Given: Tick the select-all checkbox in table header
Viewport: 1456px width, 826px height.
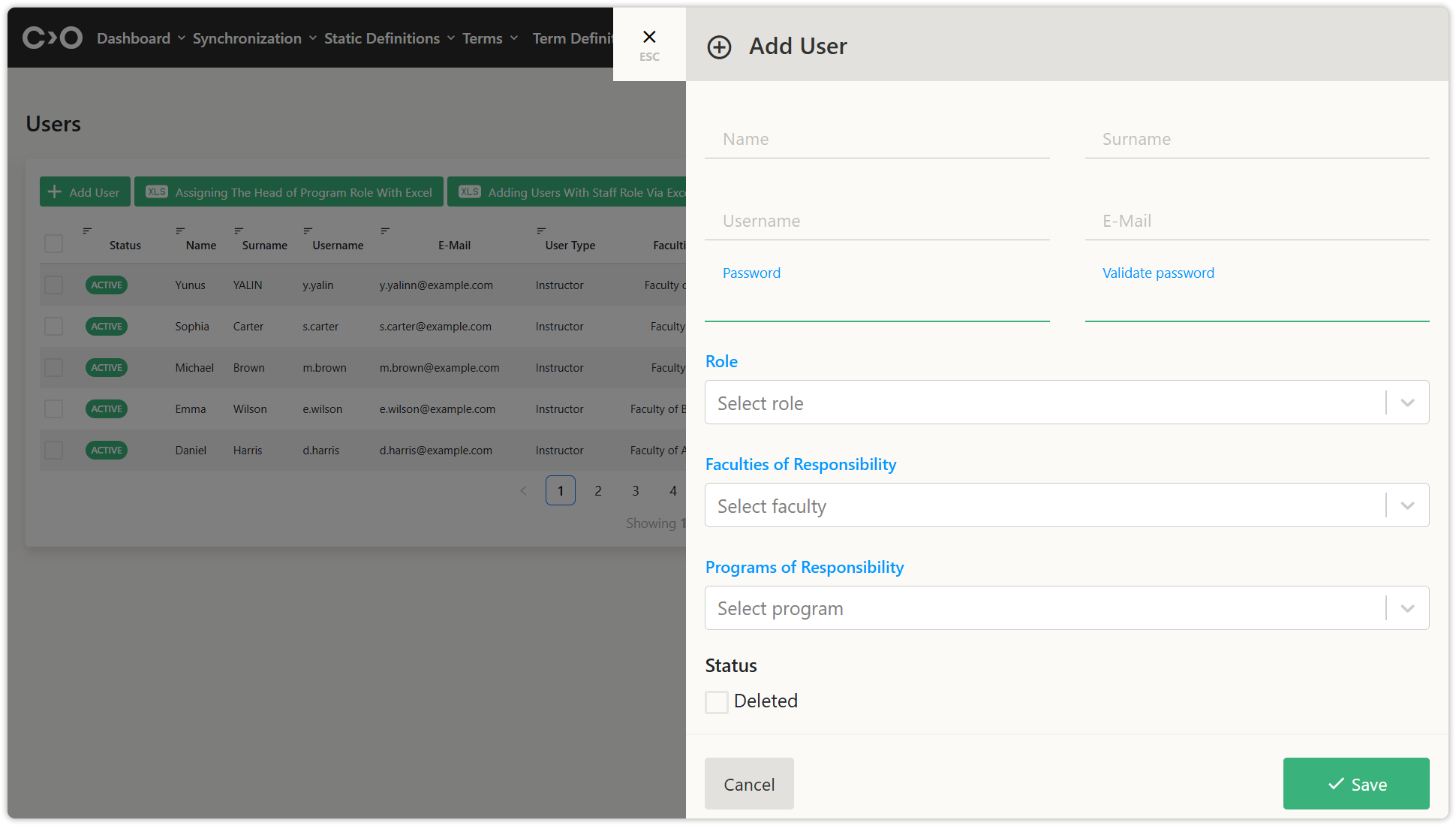Looking at the screenshot, I should (53, 244).
